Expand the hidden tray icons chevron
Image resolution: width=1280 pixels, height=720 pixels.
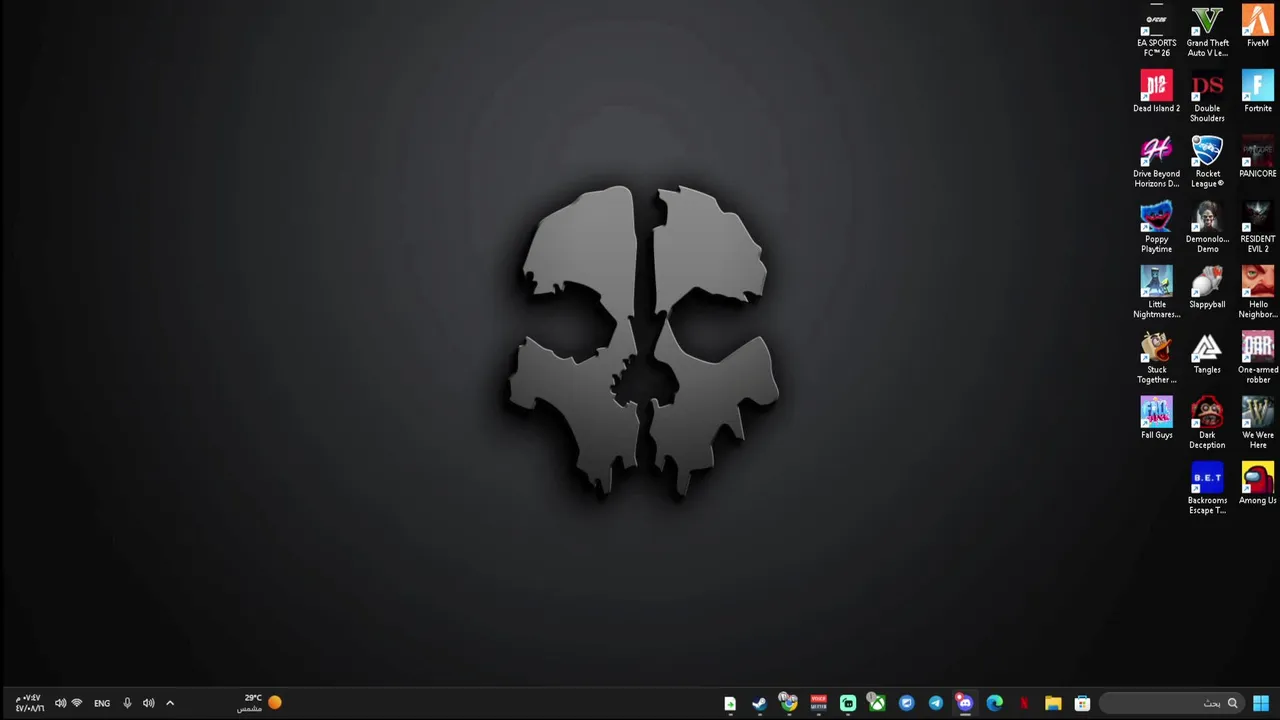point(170,703)
